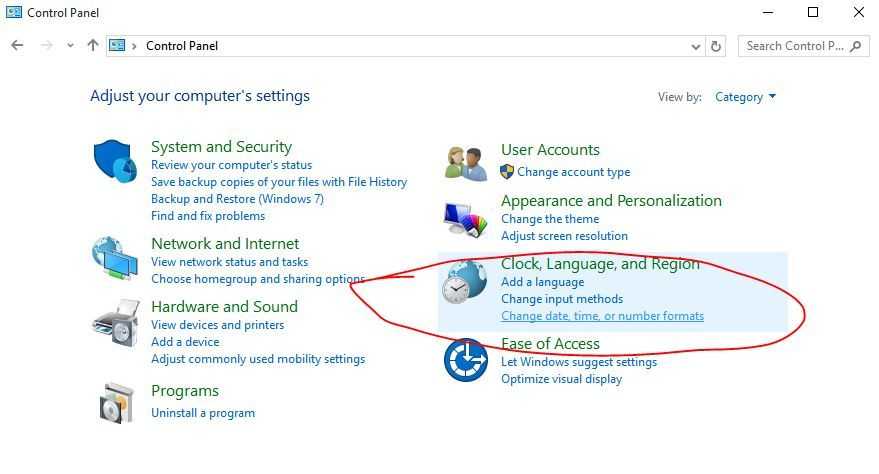Open Adjust screen resolution link
The width and height of the screenshot is (879, 474).
tap(564, 236)
